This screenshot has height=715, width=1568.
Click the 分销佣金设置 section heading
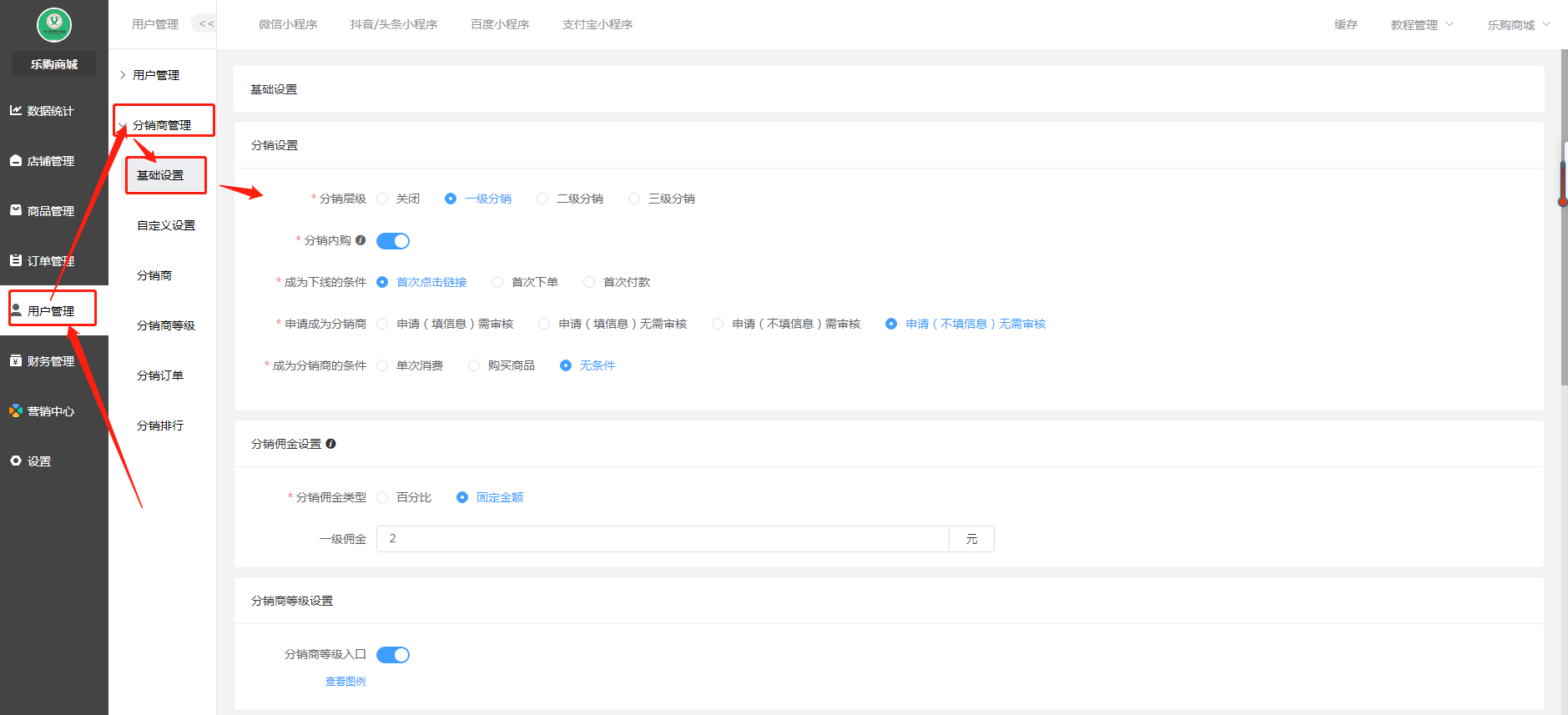pyautogui.click(x=286, y=444)
